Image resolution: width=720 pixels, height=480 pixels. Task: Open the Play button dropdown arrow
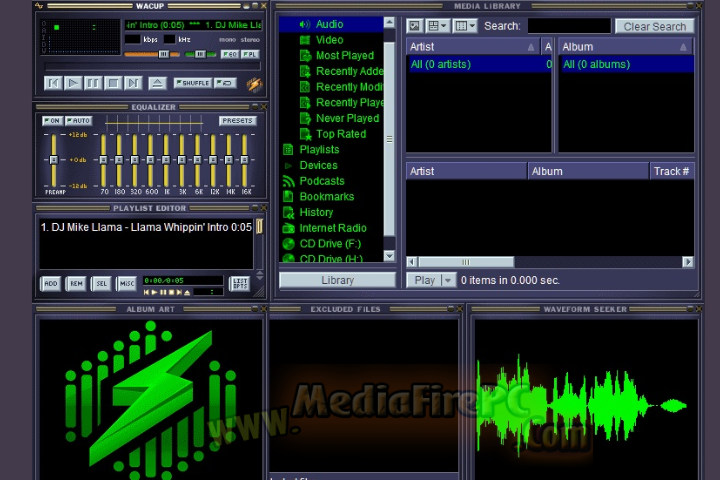click(448, 280)
